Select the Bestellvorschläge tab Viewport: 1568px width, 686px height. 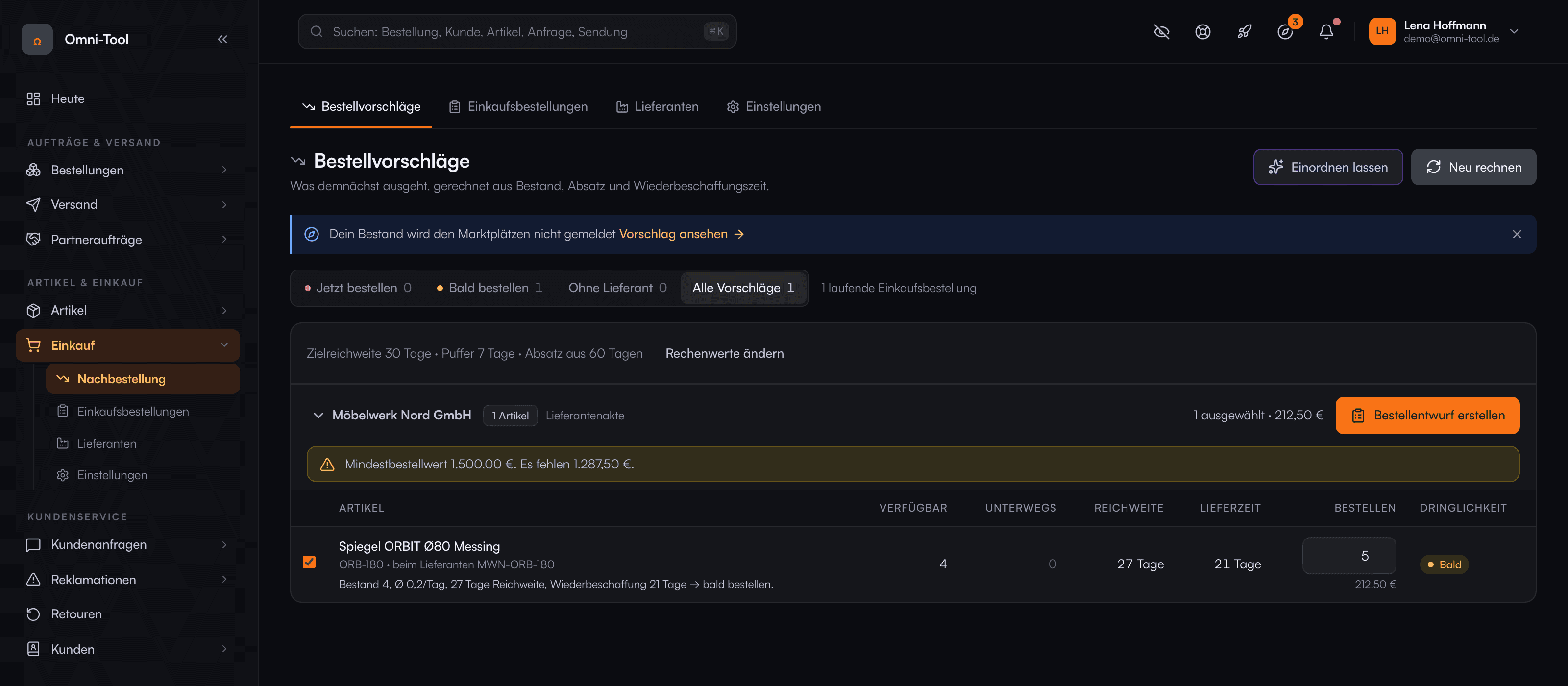(361, 106)
